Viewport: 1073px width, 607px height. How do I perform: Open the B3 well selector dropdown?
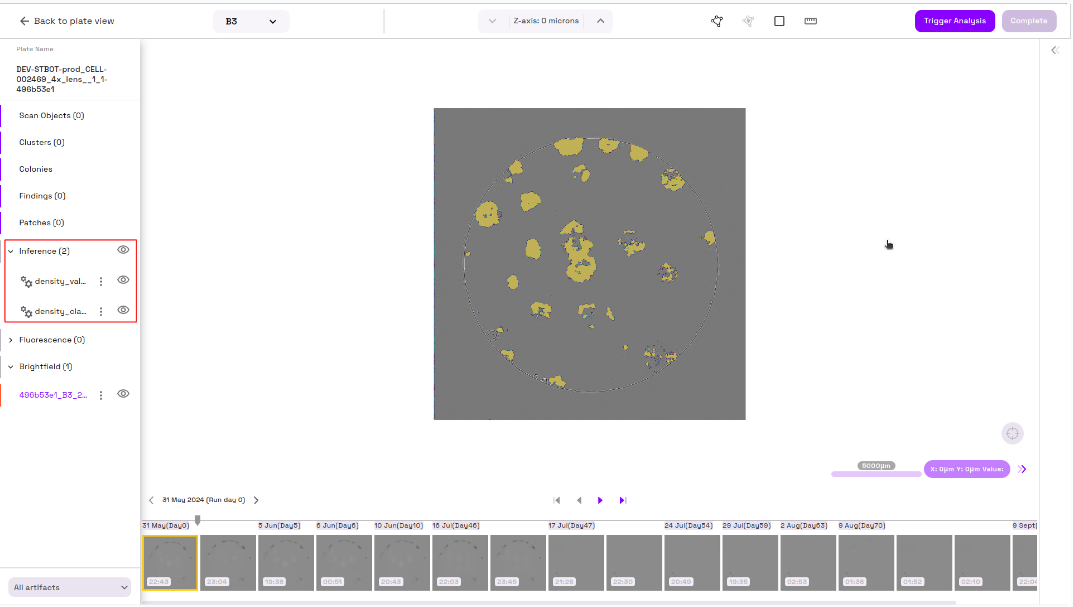(x=251, y=21)
